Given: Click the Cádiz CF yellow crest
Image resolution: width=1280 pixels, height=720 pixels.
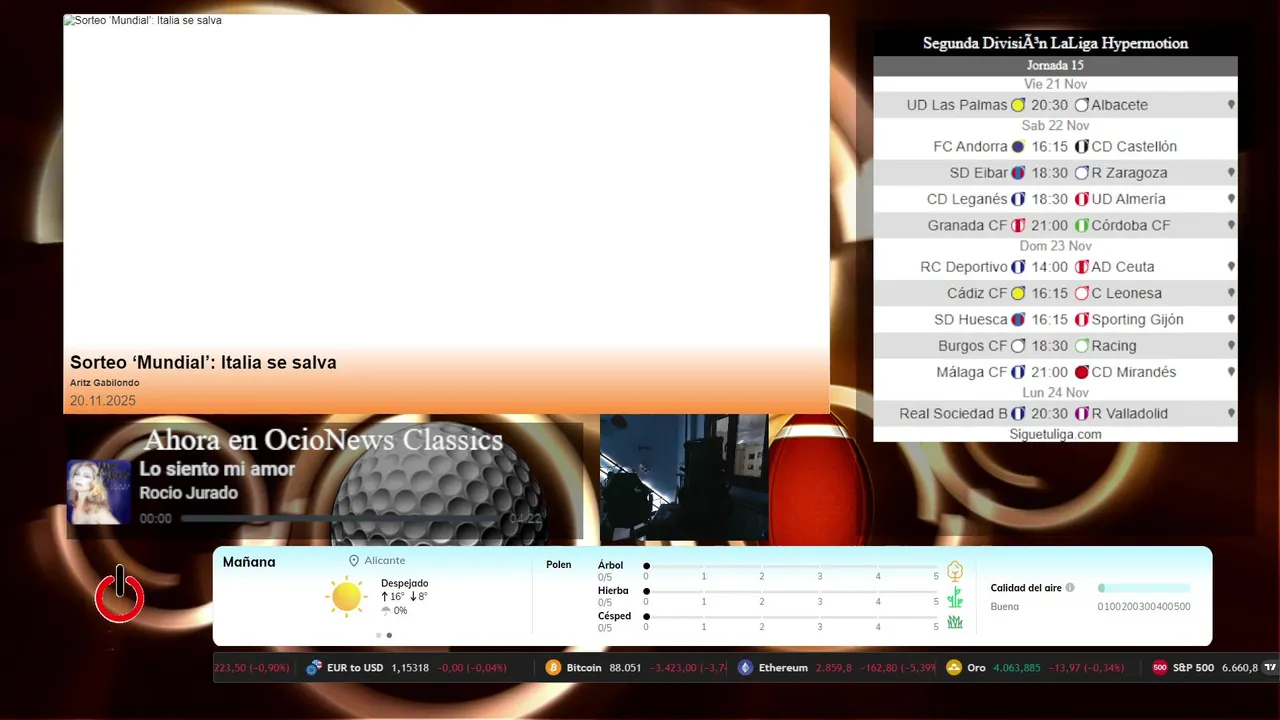Looking at the screenshot, I should click(1018, 294).
